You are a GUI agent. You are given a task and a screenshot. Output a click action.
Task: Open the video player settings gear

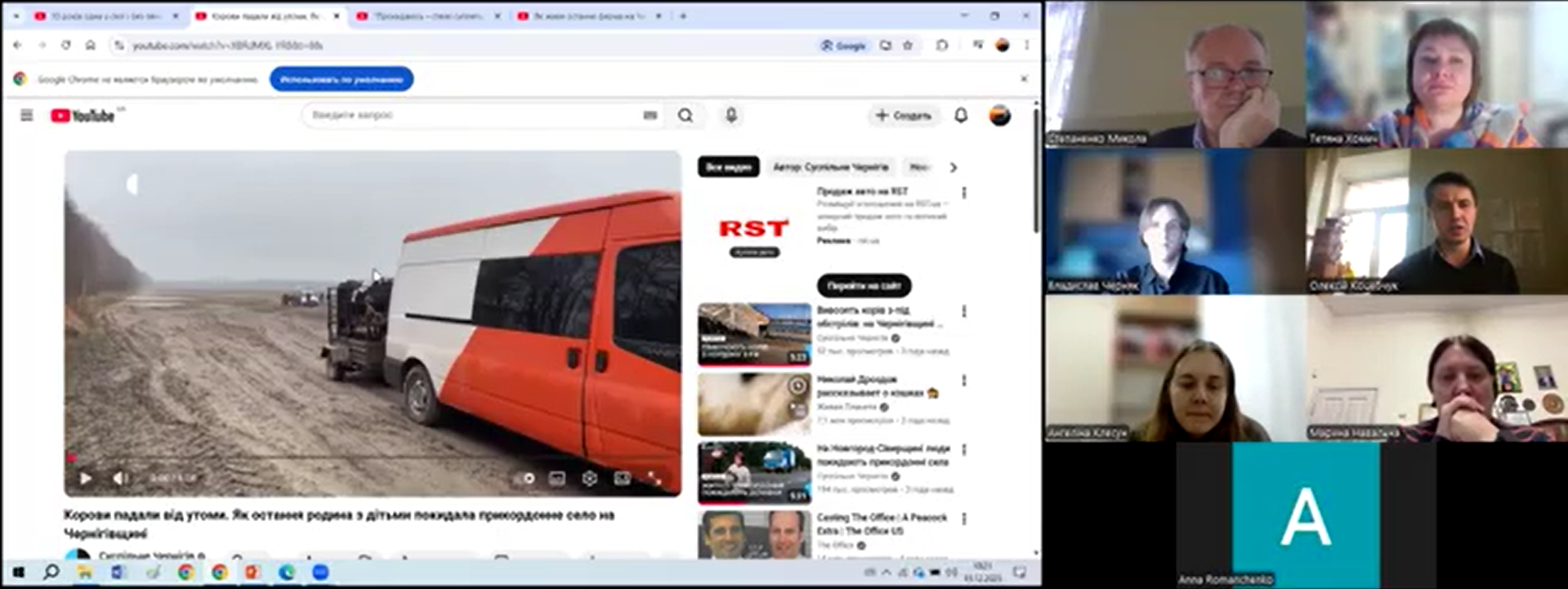tap(589, 479)
